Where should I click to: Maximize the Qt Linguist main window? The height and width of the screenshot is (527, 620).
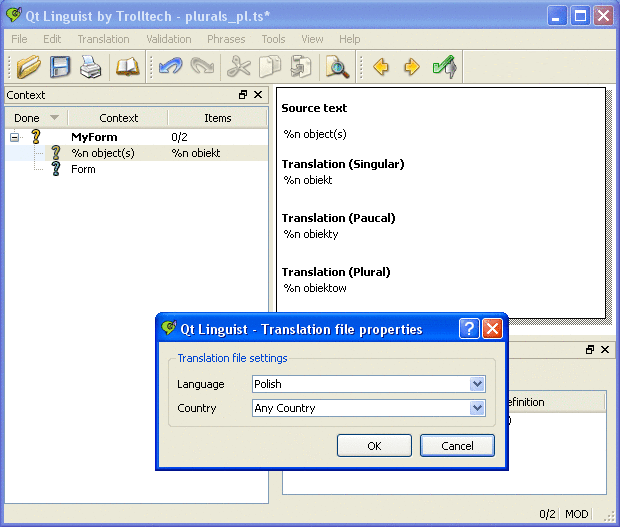580,16
